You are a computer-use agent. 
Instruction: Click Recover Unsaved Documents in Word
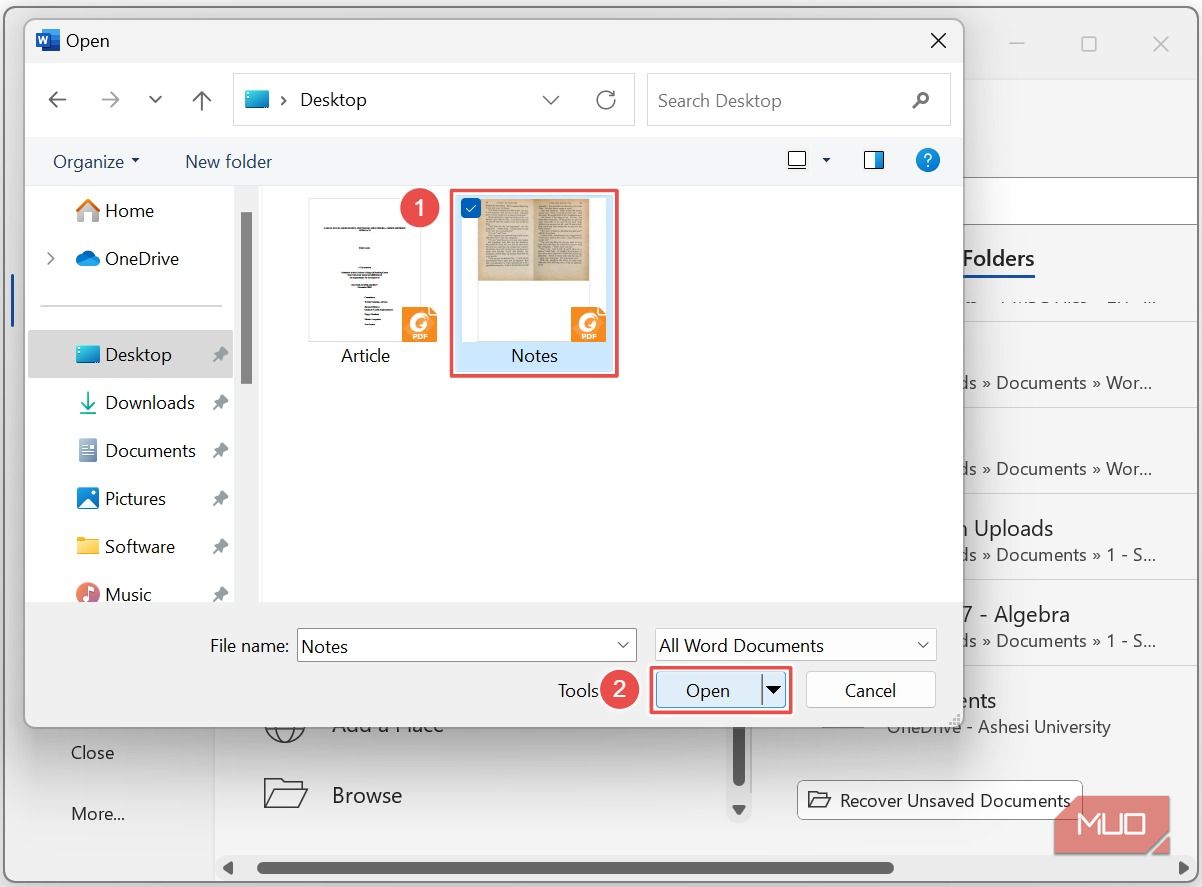pyautogui.click(x=940, y=800)
